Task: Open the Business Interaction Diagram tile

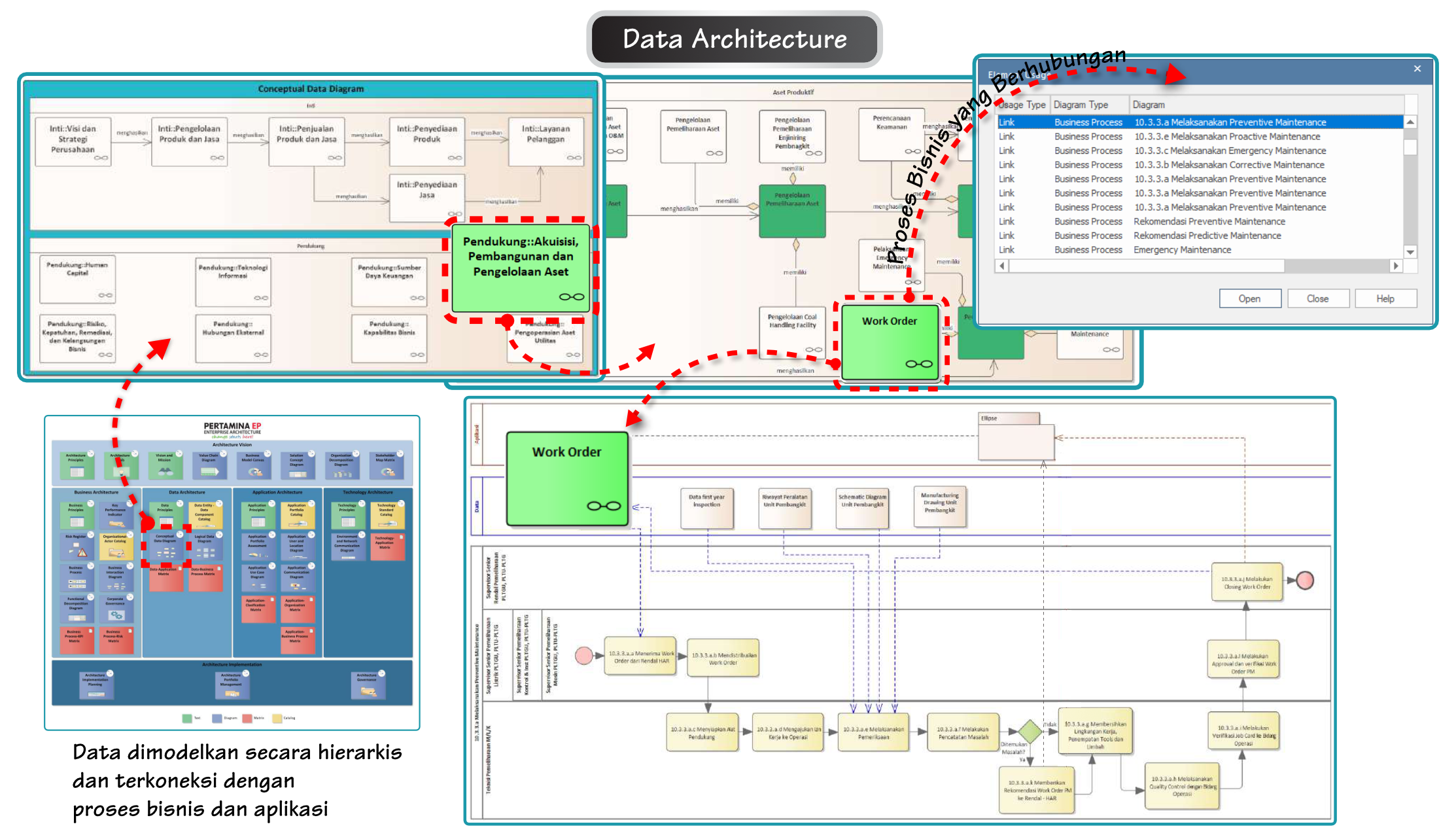Action: (116, 577)
